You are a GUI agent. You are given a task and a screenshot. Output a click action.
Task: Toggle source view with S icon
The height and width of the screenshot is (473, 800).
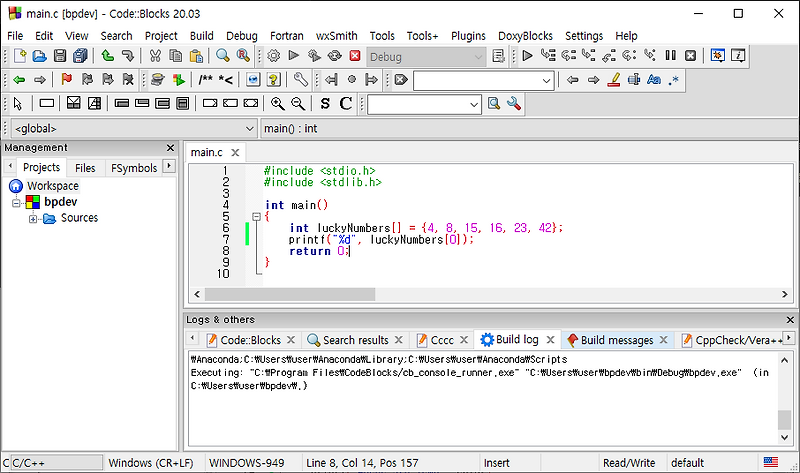(325, 104)
